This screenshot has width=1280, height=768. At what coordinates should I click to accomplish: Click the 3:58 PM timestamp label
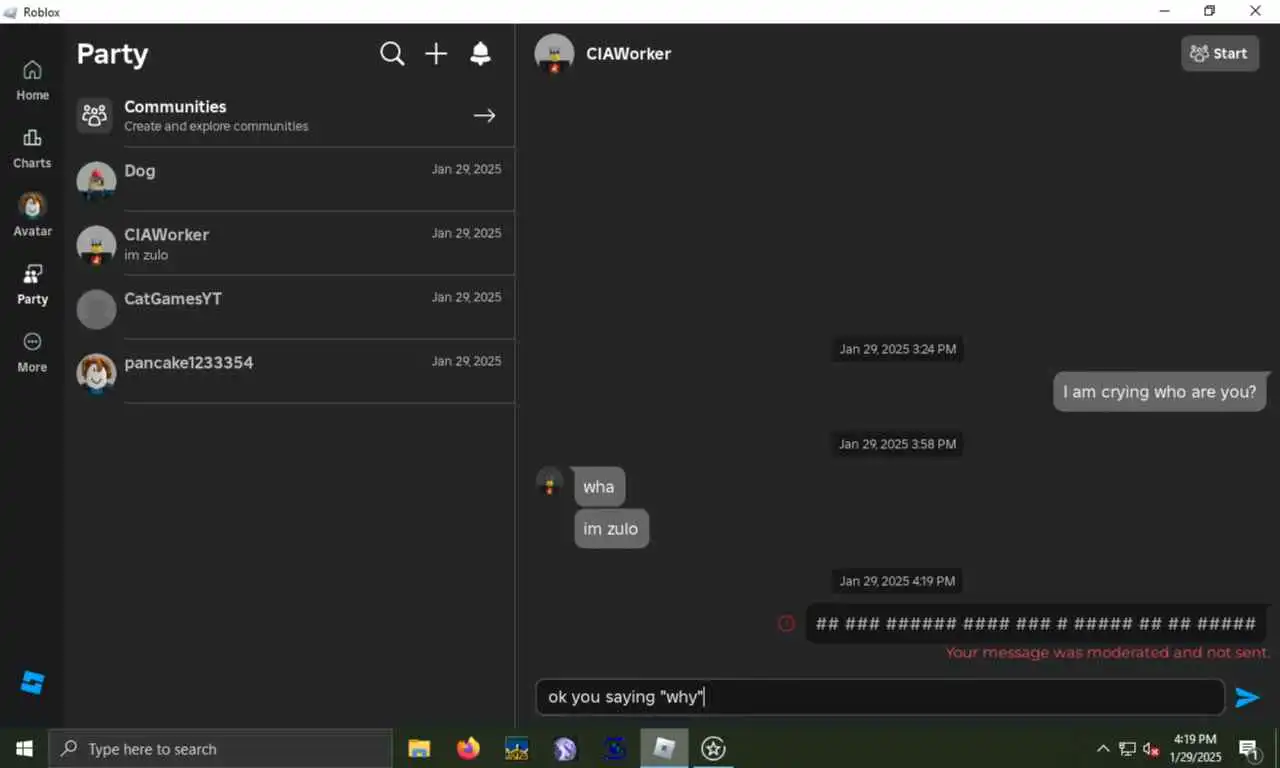897,444
